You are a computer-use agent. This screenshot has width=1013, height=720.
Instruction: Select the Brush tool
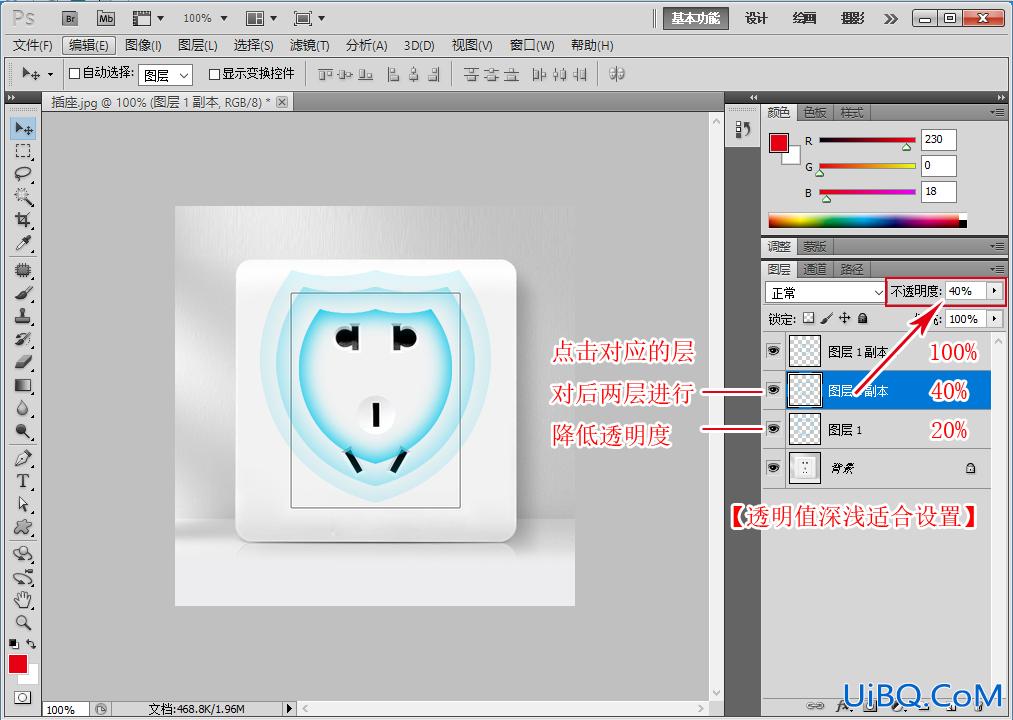tap(23, 293)
